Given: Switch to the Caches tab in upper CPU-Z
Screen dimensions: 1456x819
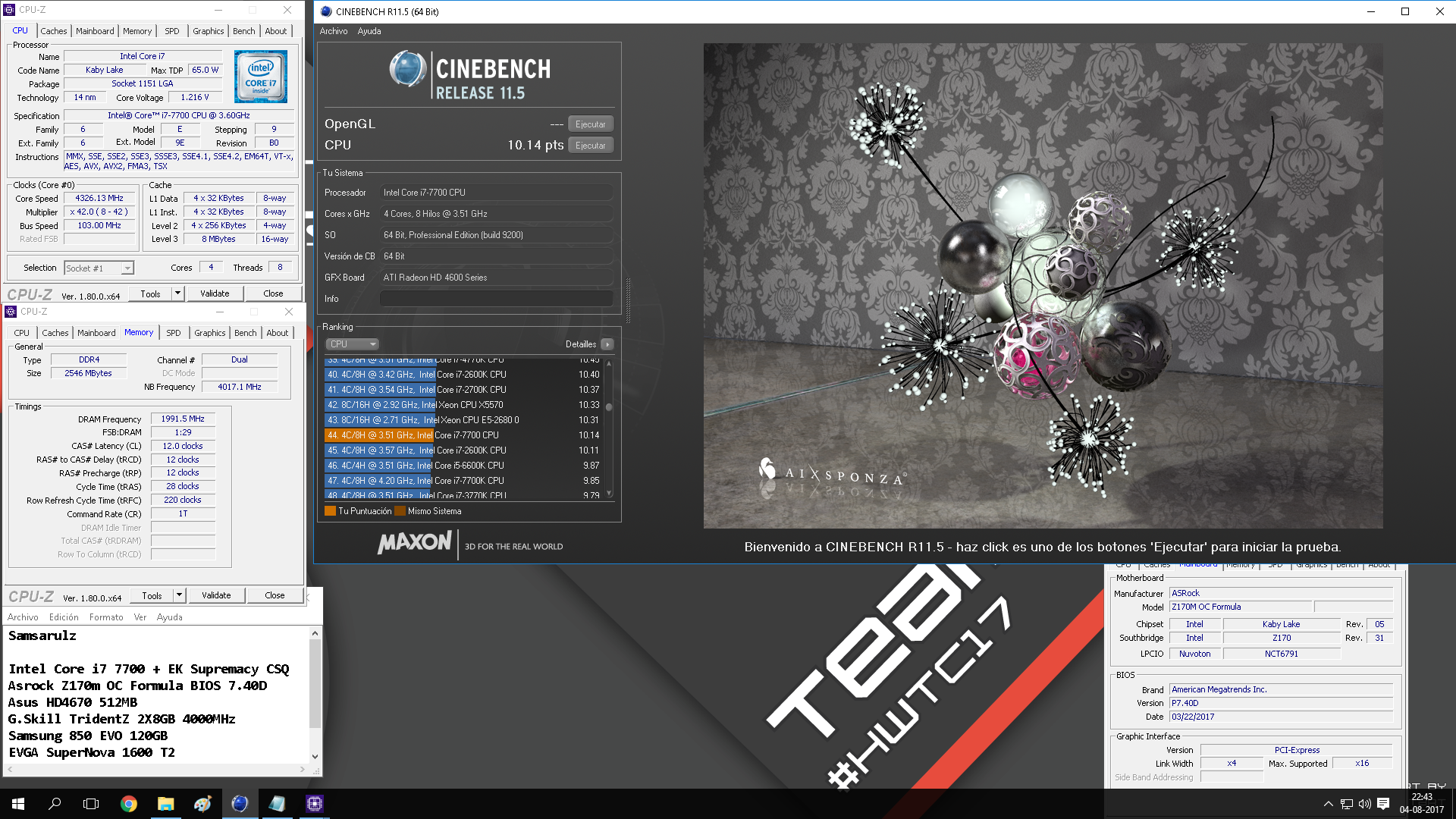Looking at the screenshot, I should pos(54,31).
